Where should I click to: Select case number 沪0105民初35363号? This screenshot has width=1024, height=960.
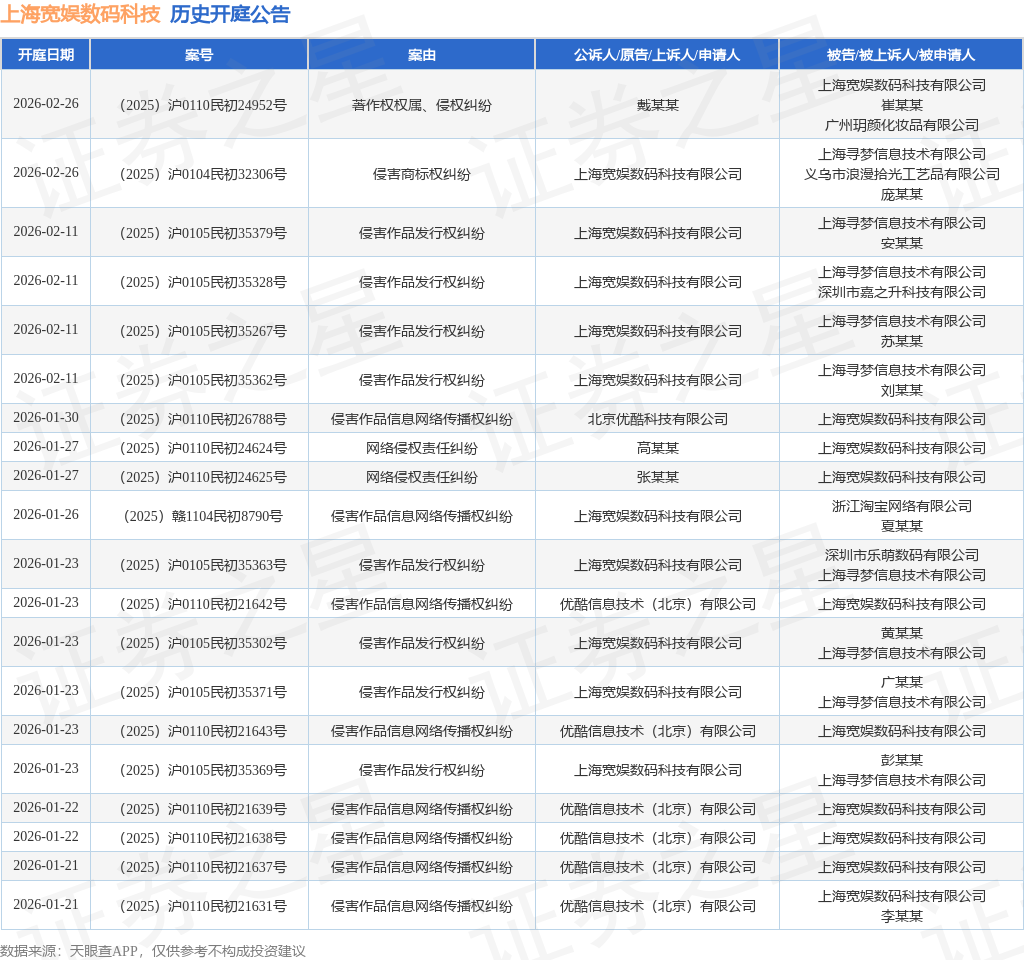(227, 565)
